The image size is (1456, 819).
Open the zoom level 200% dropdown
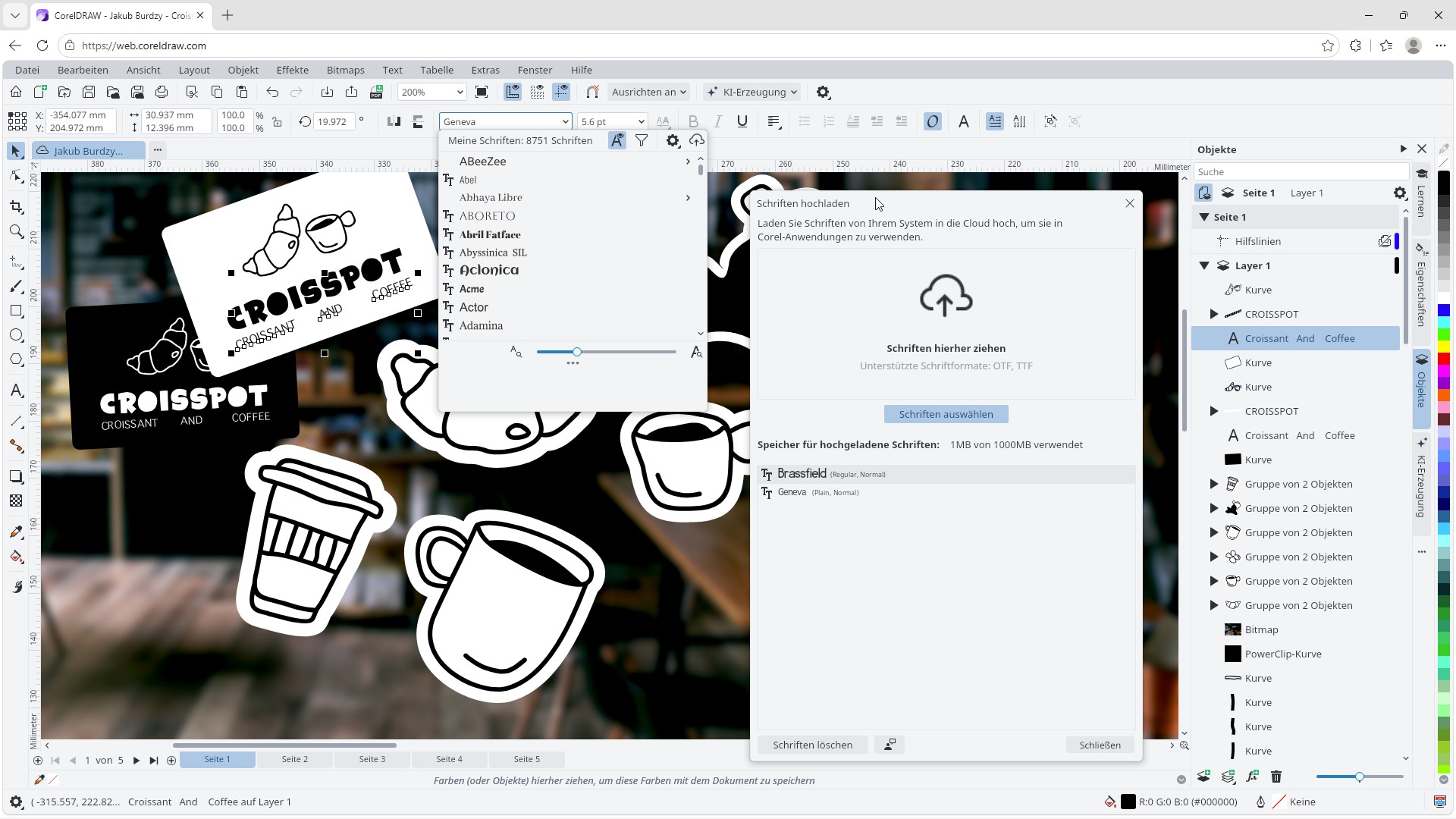460,93
